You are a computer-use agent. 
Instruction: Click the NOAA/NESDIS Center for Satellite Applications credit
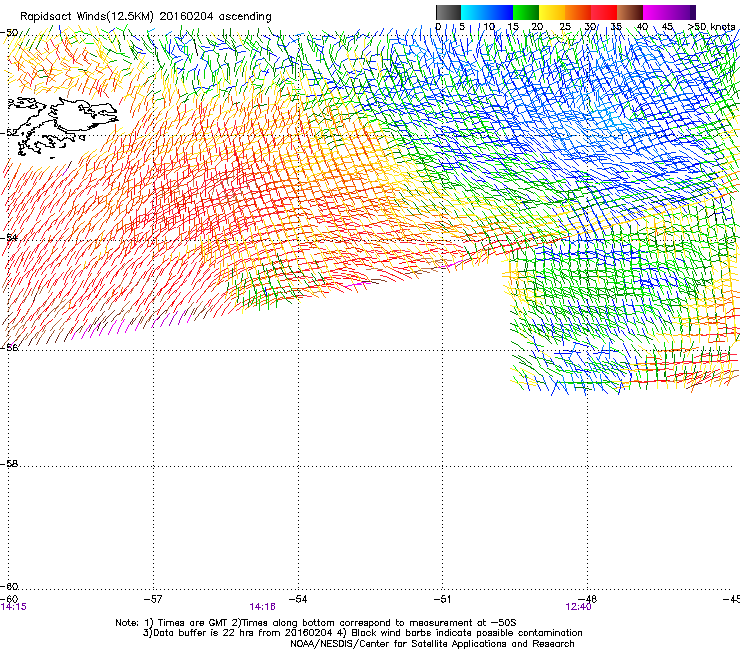tap(432, 644)
